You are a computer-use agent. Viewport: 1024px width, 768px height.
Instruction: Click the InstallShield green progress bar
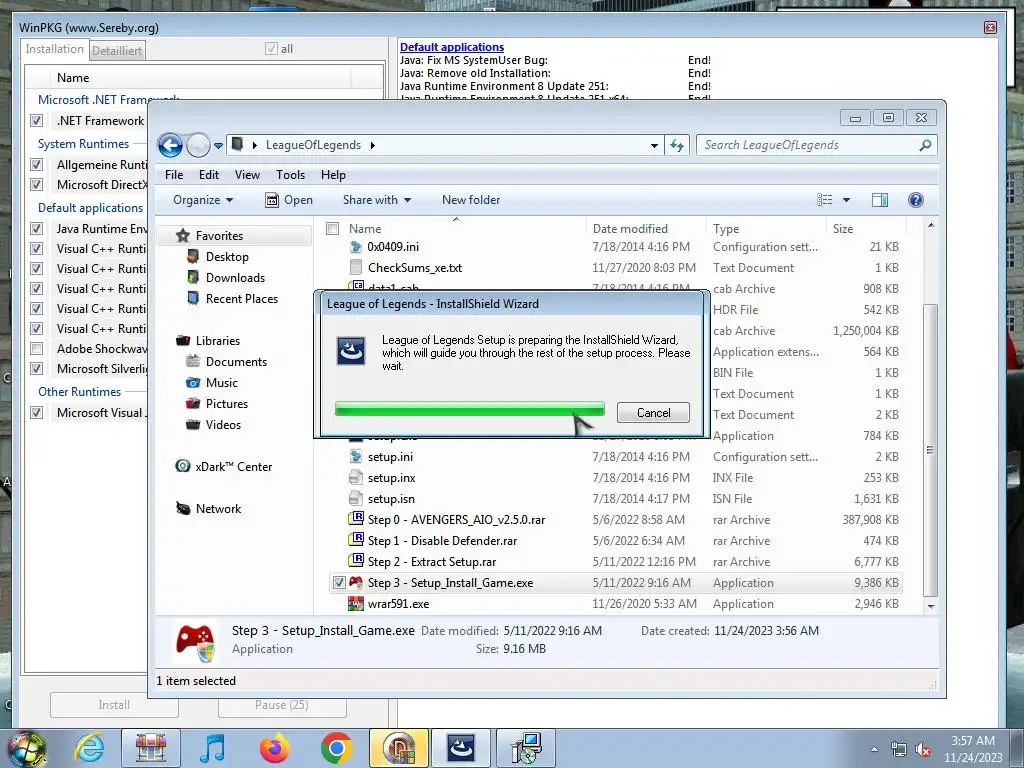[470, 409]
